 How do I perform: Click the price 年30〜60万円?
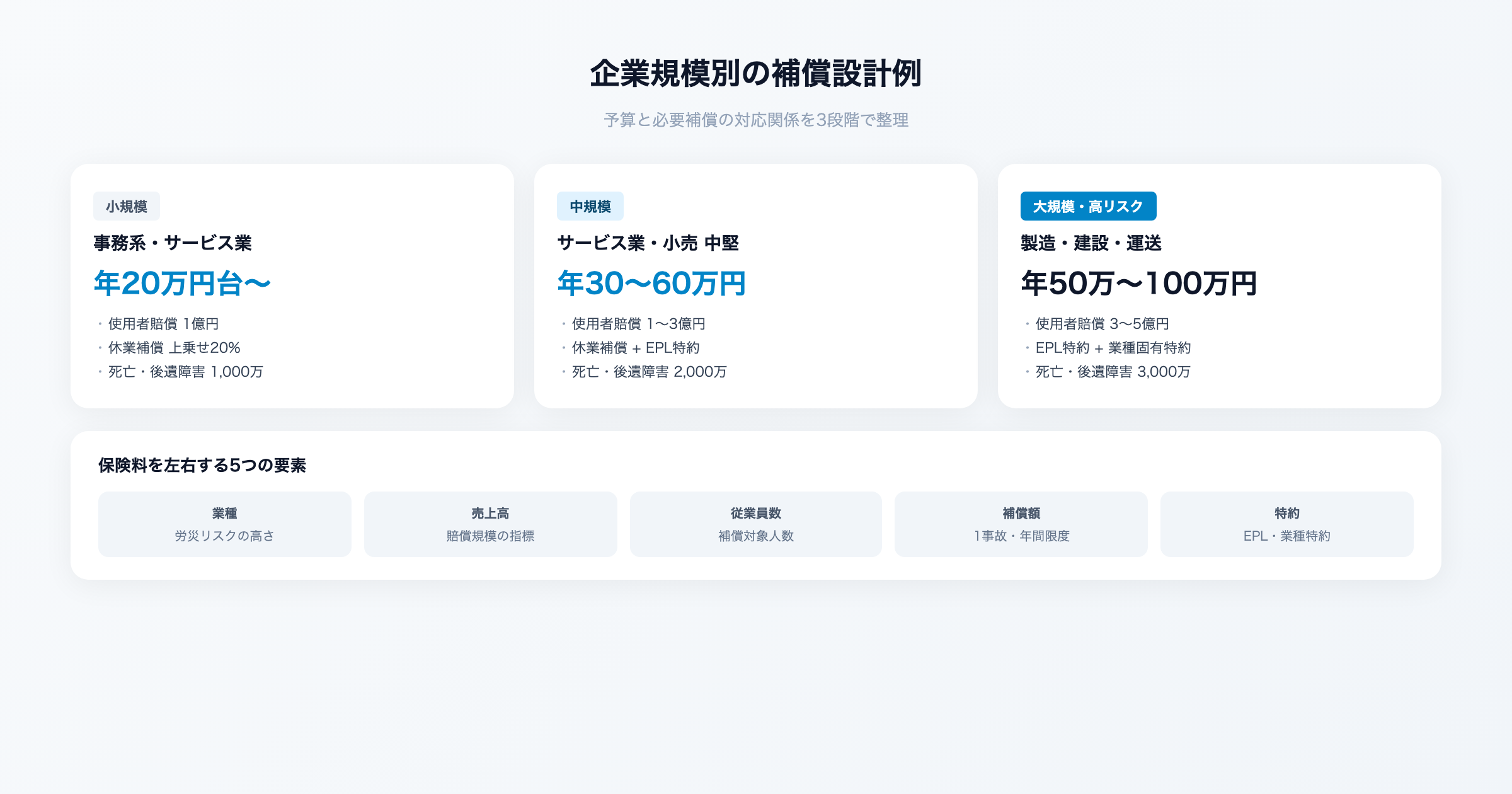pyautogui.click(x=651, y=284)
